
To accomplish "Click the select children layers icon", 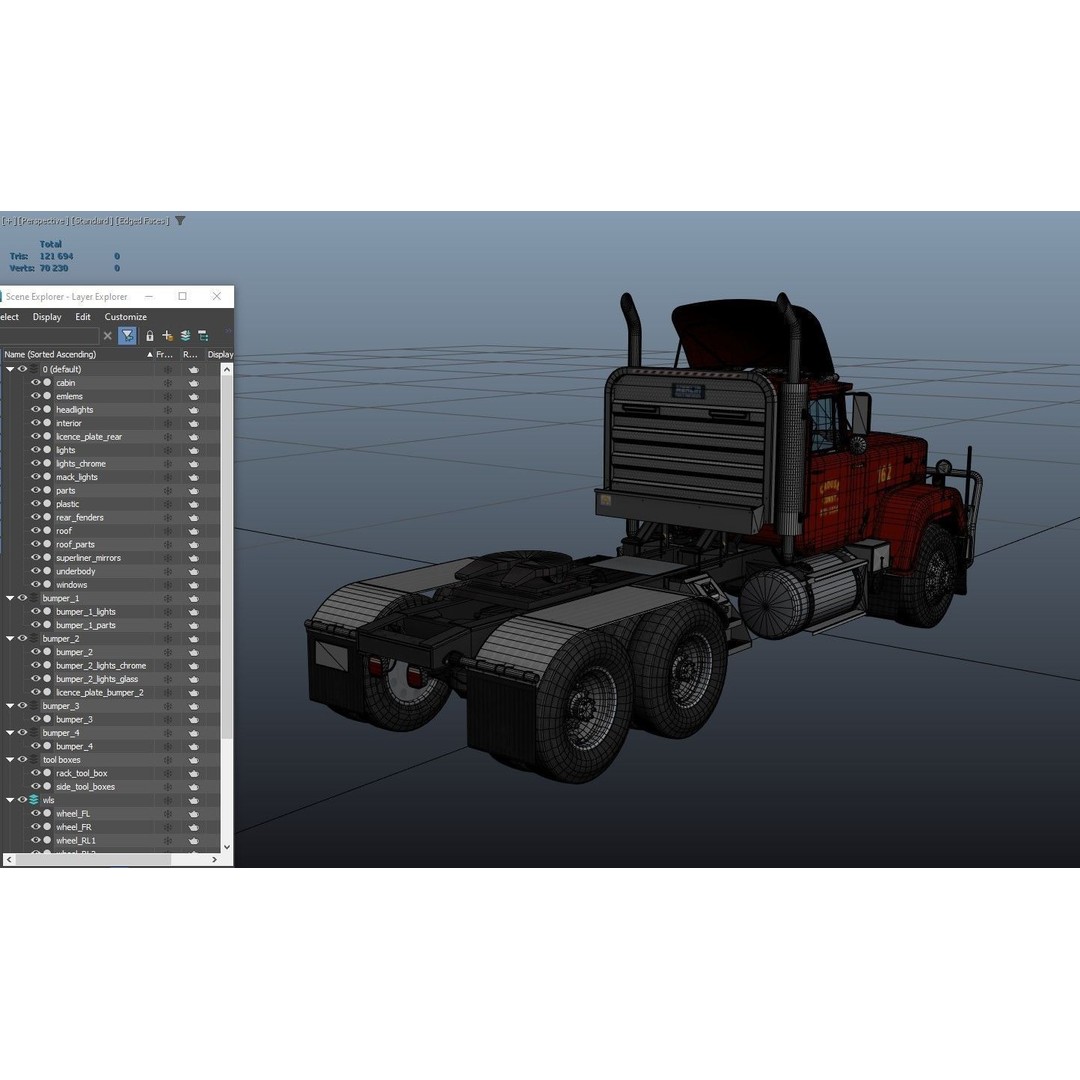I will click(x=185, y=336).
